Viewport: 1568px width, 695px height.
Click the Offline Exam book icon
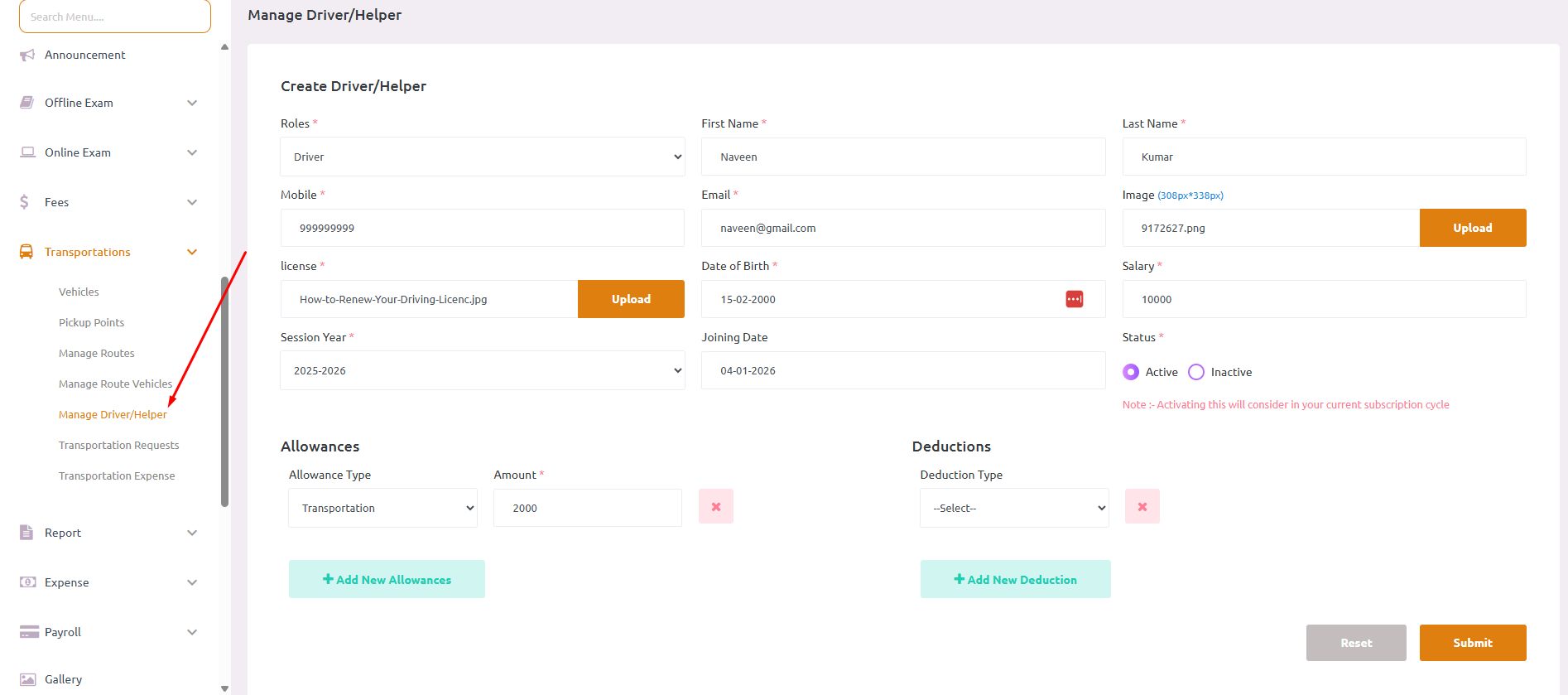tap(27, 103)
